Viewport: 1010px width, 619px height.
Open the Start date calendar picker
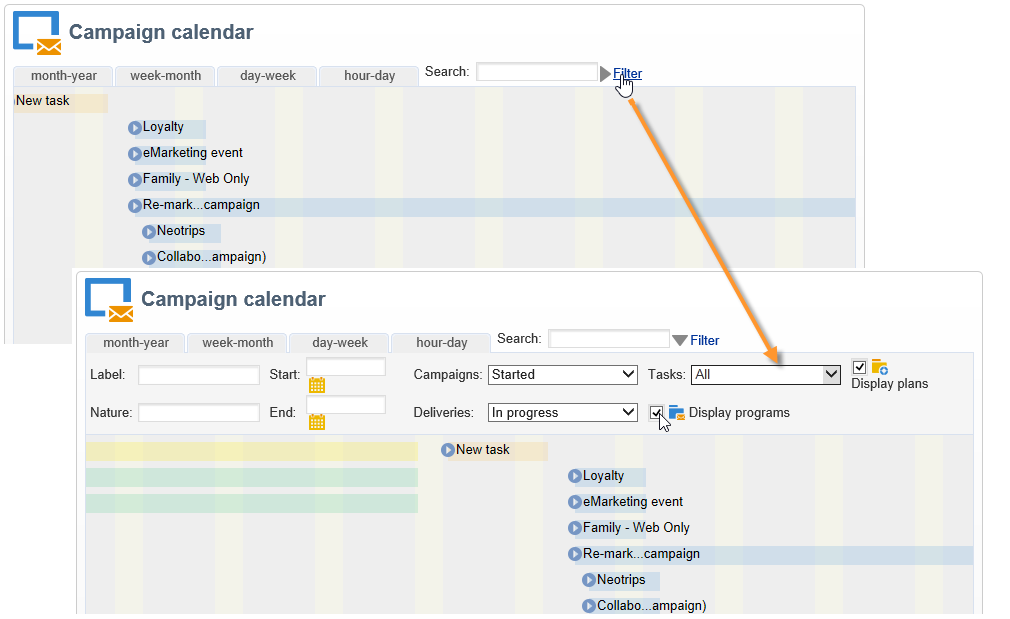tap(317, 385)
